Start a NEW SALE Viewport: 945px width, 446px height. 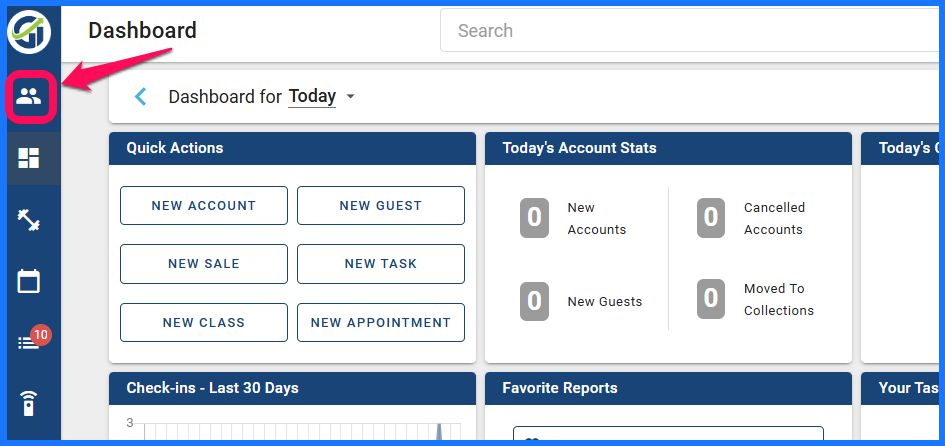(x=204, y=264)
